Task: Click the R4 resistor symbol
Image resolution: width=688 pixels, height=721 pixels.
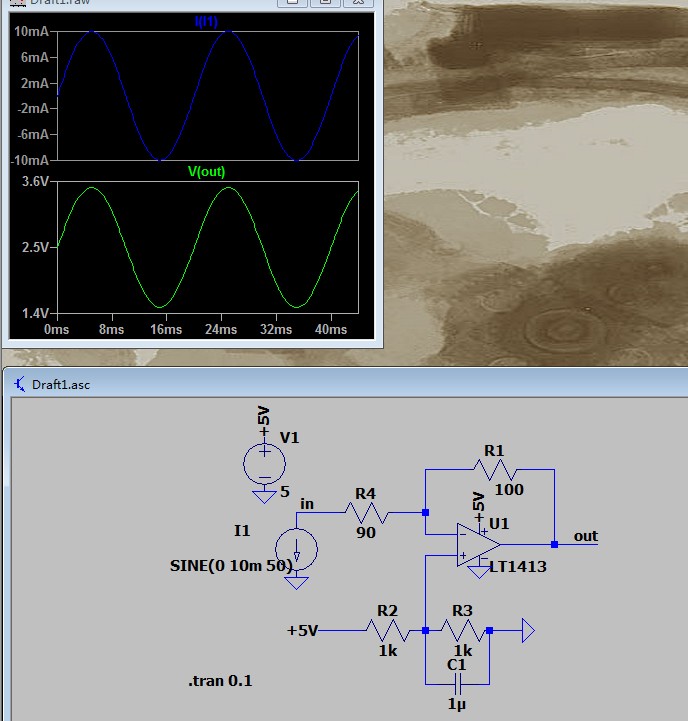Action: pos(366,512)
